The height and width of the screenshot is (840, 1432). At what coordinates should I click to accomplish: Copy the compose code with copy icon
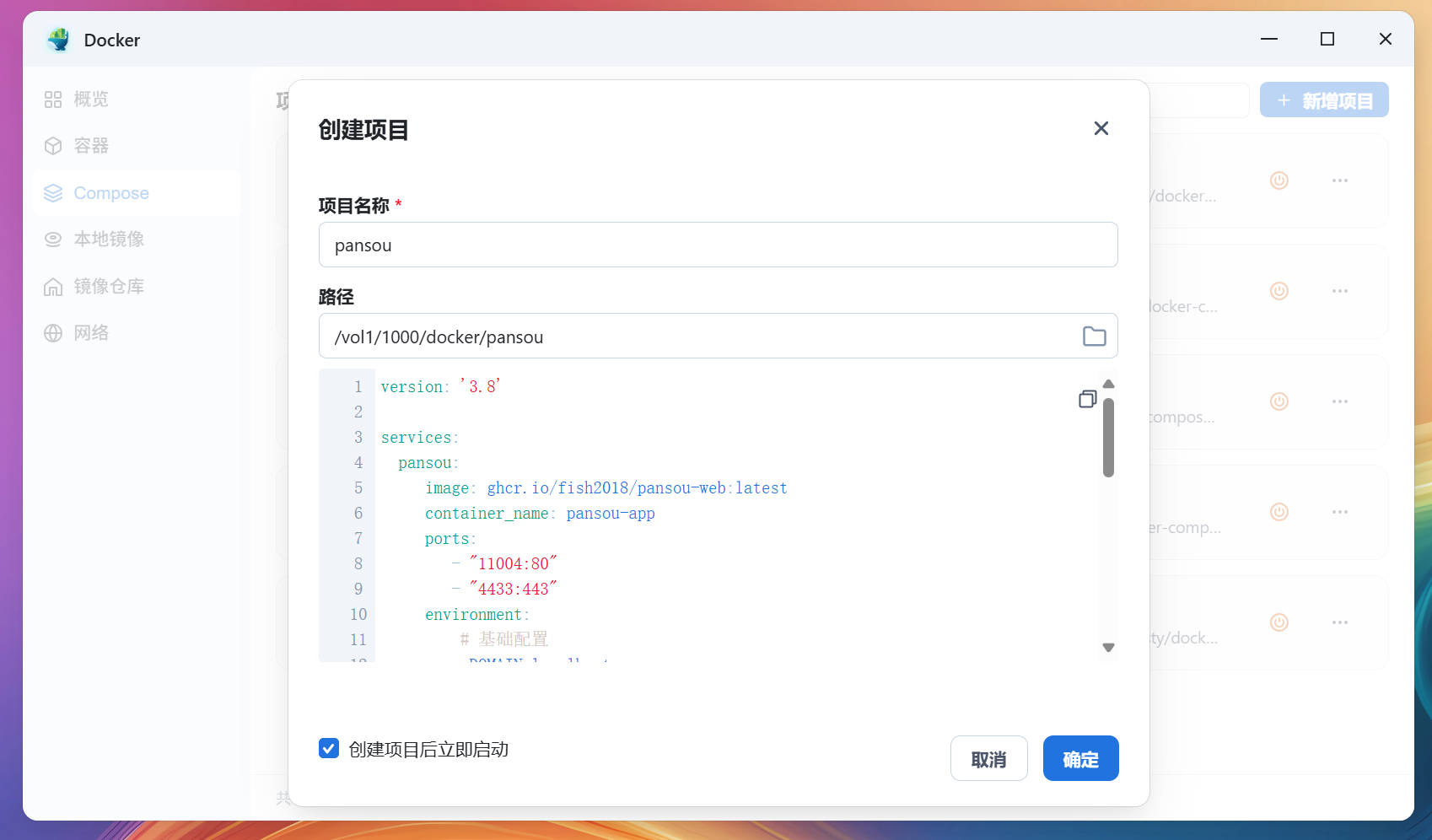[1087, 399]
